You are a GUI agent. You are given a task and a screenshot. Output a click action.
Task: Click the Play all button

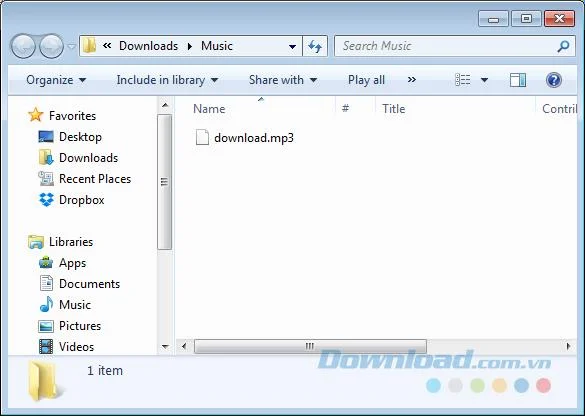point(366,80)
